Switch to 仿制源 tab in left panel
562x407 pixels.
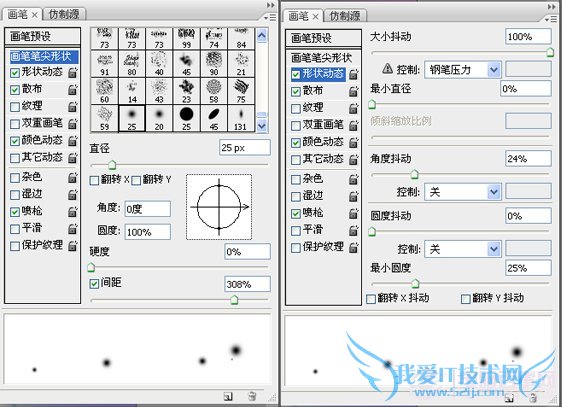(64, 14)
